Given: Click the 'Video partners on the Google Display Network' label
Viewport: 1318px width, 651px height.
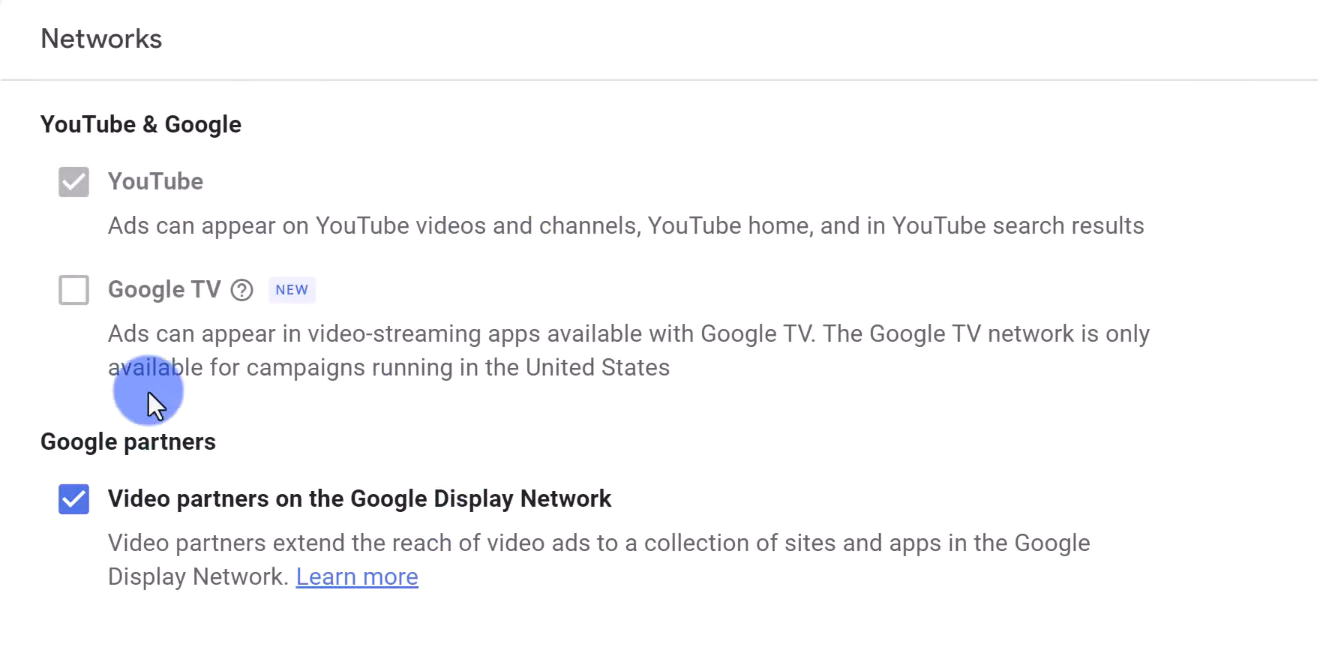Looking at the screenshot, I should (359, 499).
